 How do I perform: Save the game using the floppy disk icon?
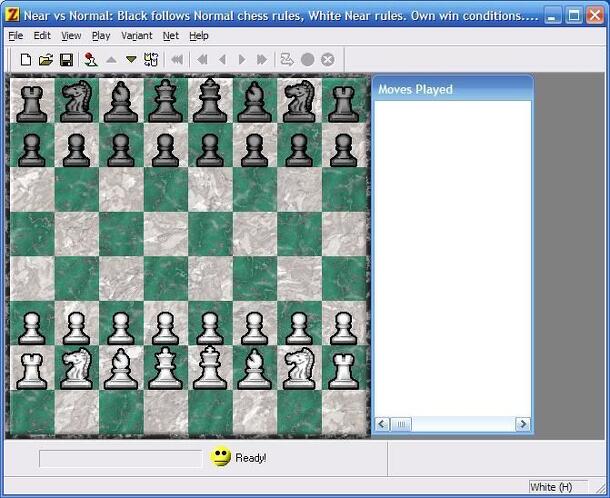pos(66,60)
